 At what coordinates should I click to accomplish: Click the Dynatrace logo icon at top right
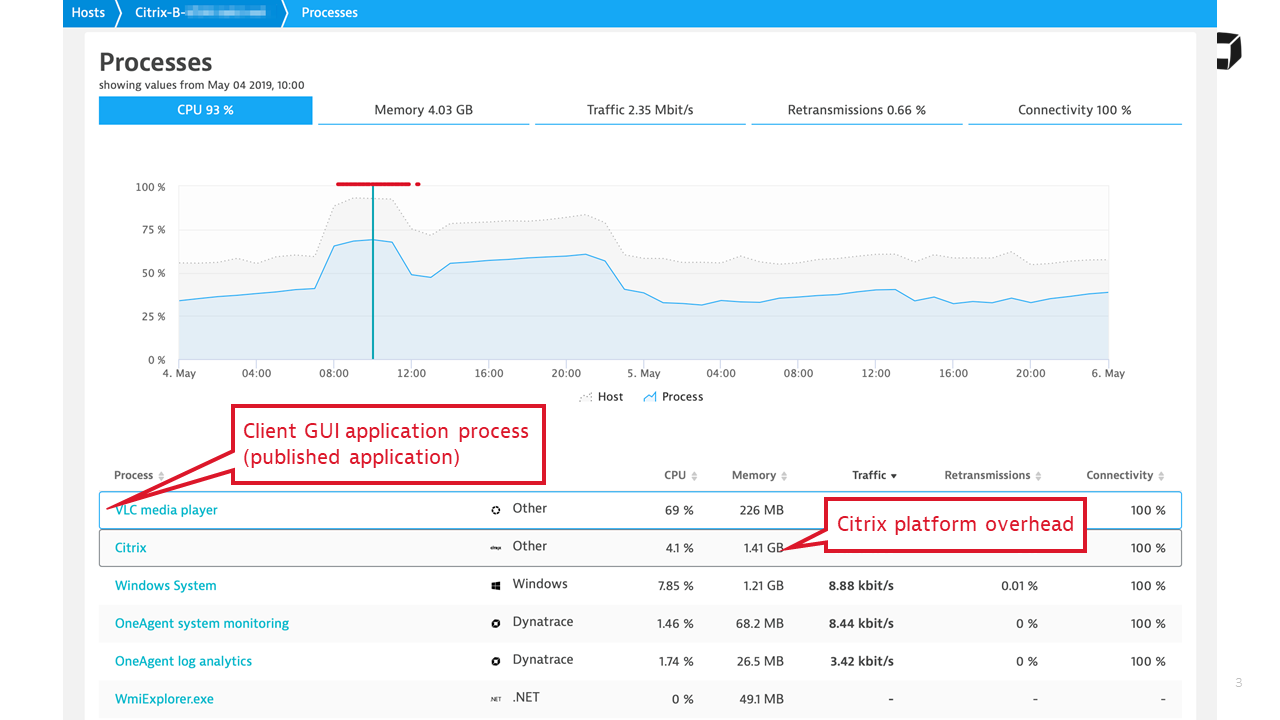click(1229, 51)
